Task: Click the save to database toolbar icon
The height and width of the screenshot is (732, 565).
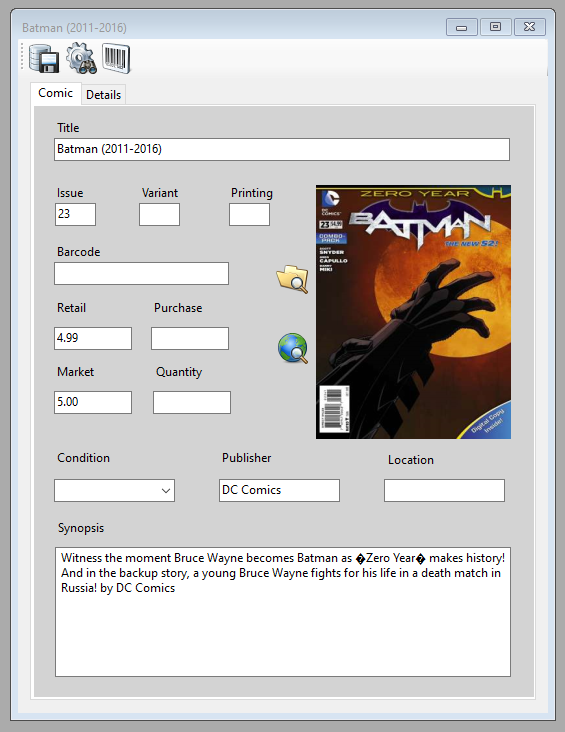Action: 44,59
